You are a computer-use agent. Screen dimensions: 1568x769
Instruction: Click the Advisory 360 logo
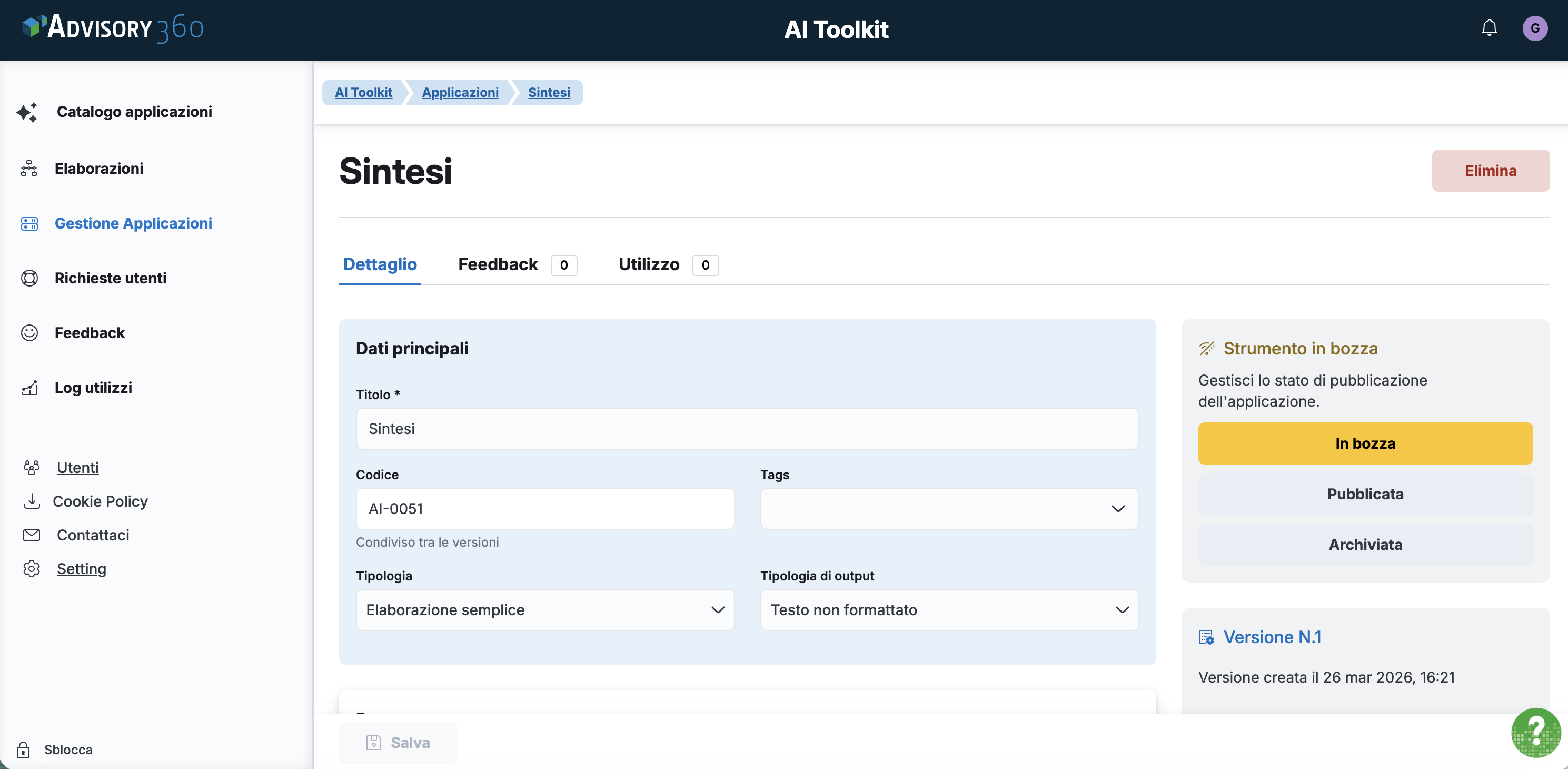tap(113, 28)
